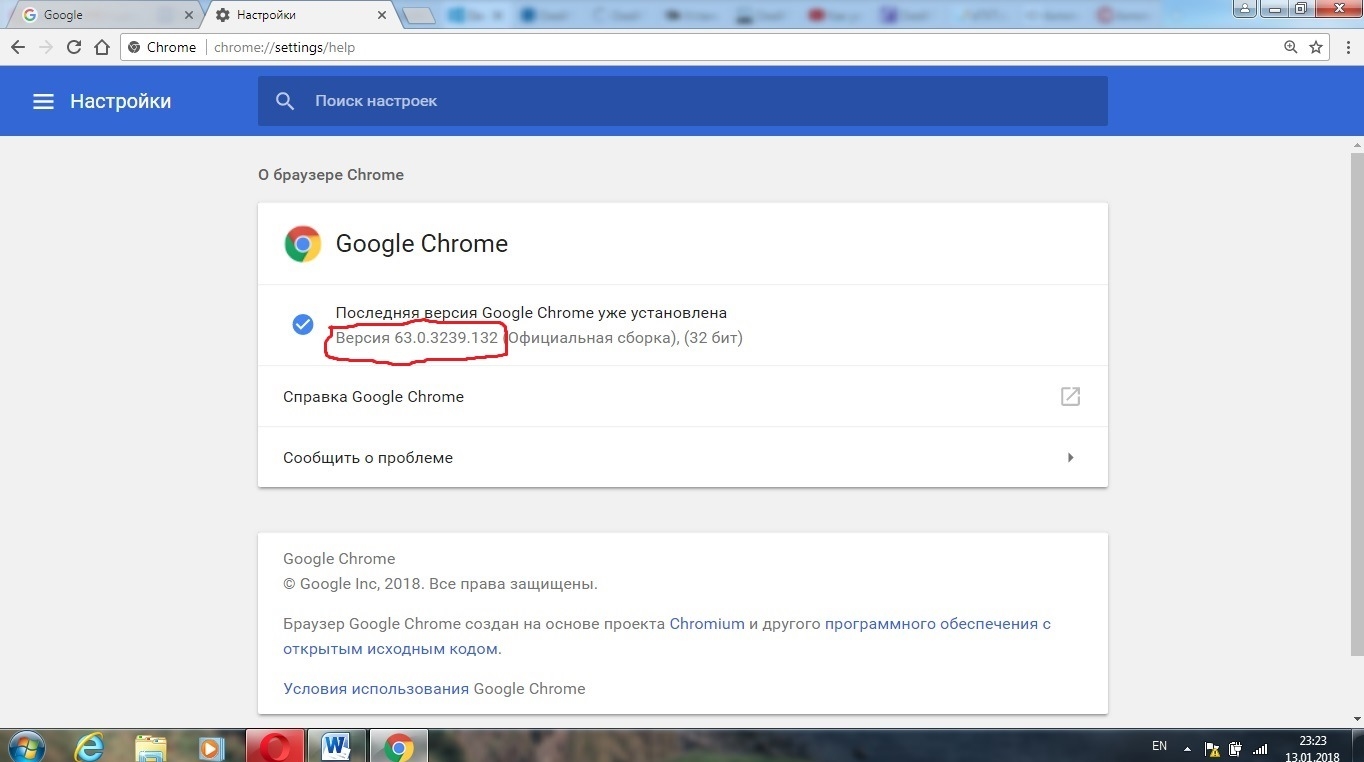This screenshot has height=762, width=1364.
Task: Click the Настройки header title
Action: [120, 101]
